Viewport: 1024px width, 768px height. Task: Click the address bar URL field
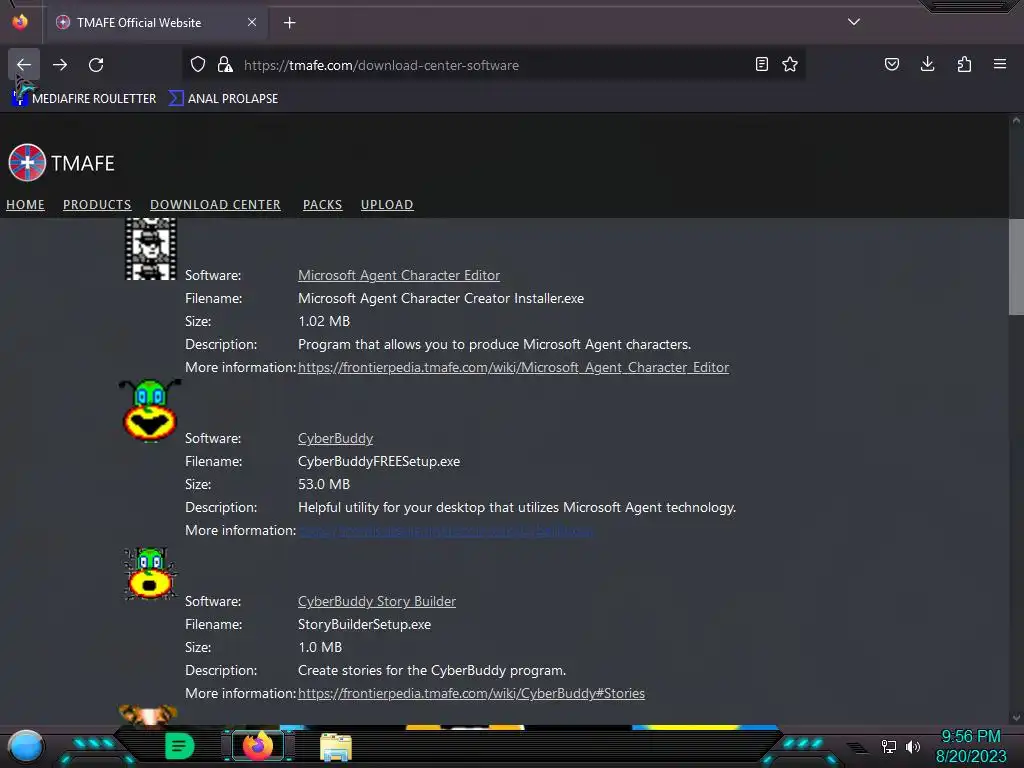pos(496,65)
